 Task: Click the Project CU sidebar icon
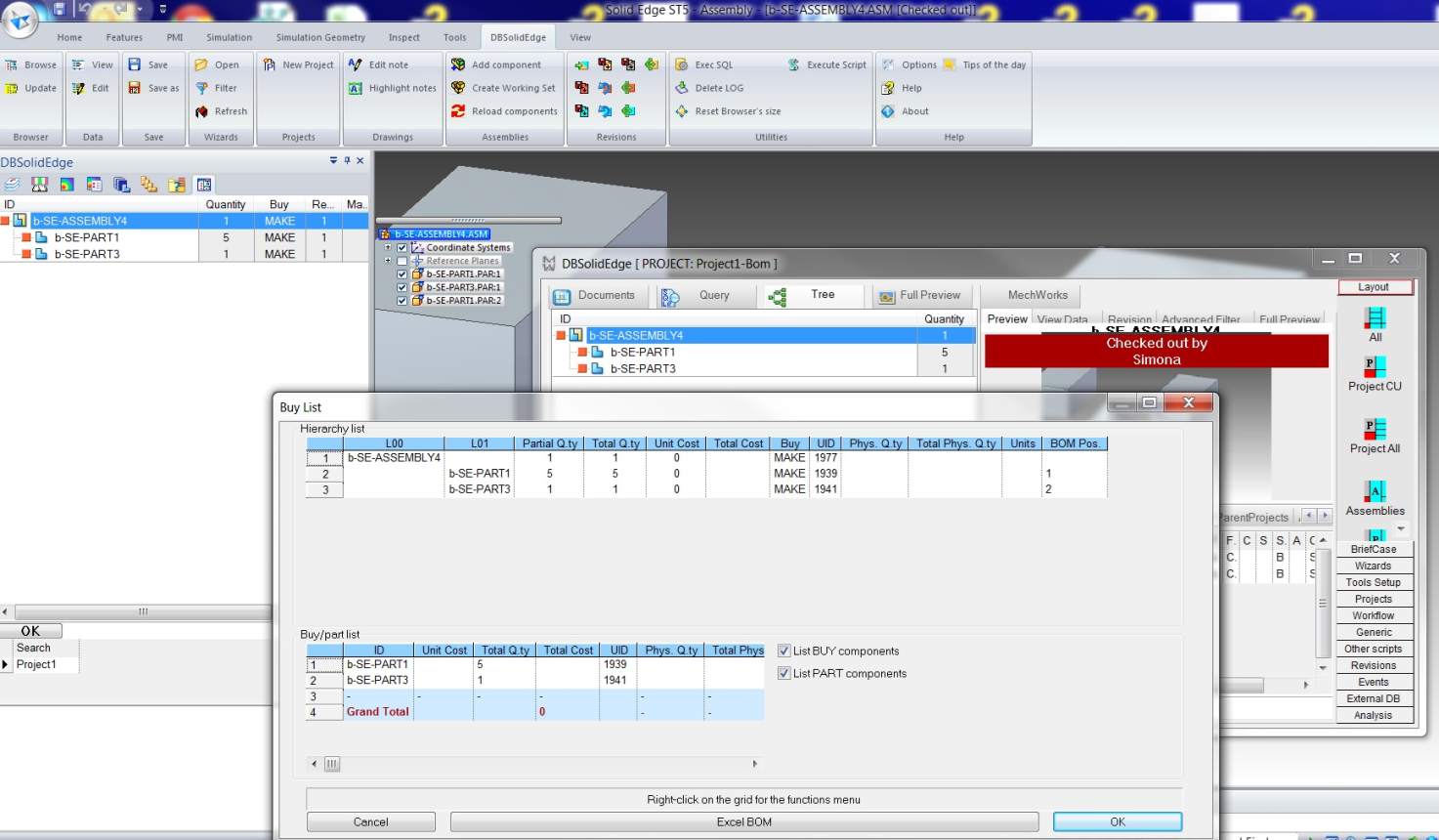pyautogui.click(x=1376, y=367)
